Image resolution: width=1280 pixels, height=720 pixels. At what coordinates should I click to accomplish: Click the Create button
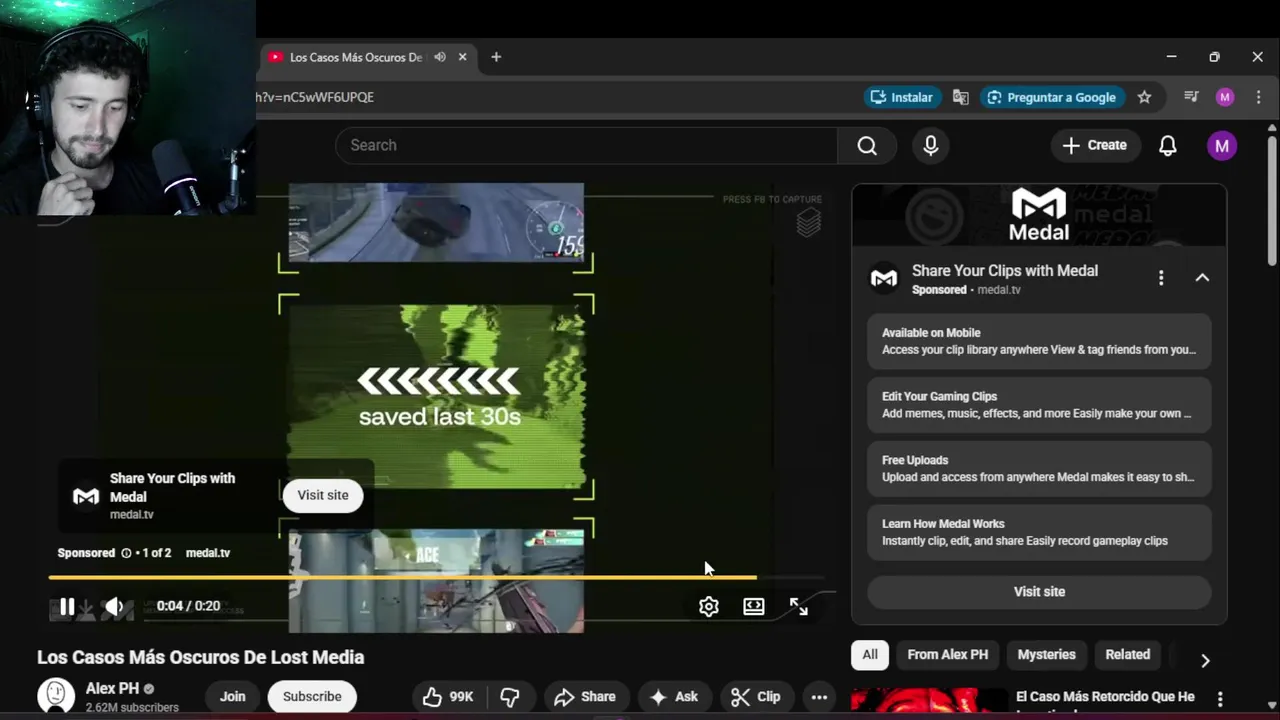point(1095,146)
